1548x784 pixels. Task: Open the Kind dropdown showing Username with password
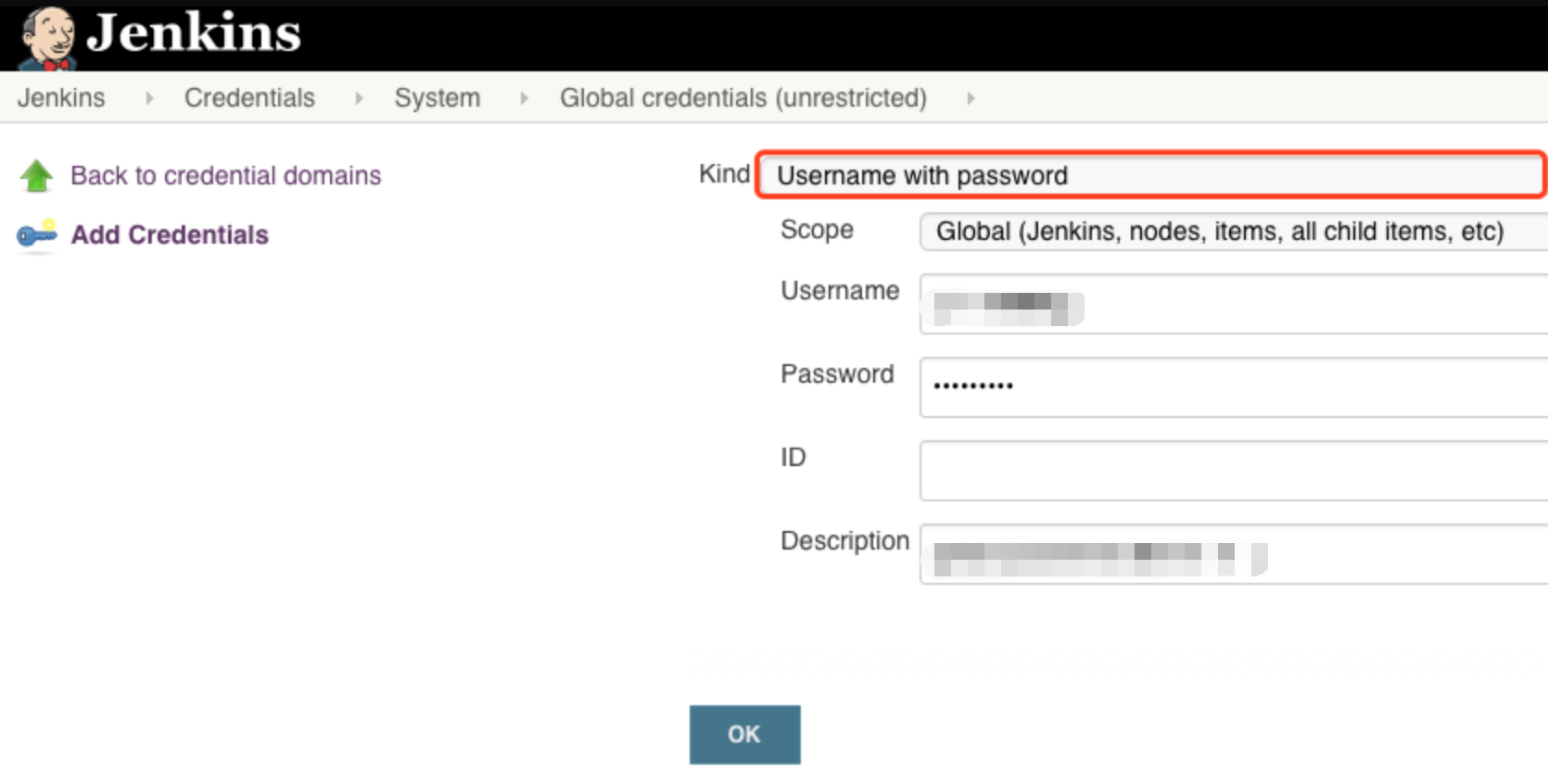click(1151, 175)
